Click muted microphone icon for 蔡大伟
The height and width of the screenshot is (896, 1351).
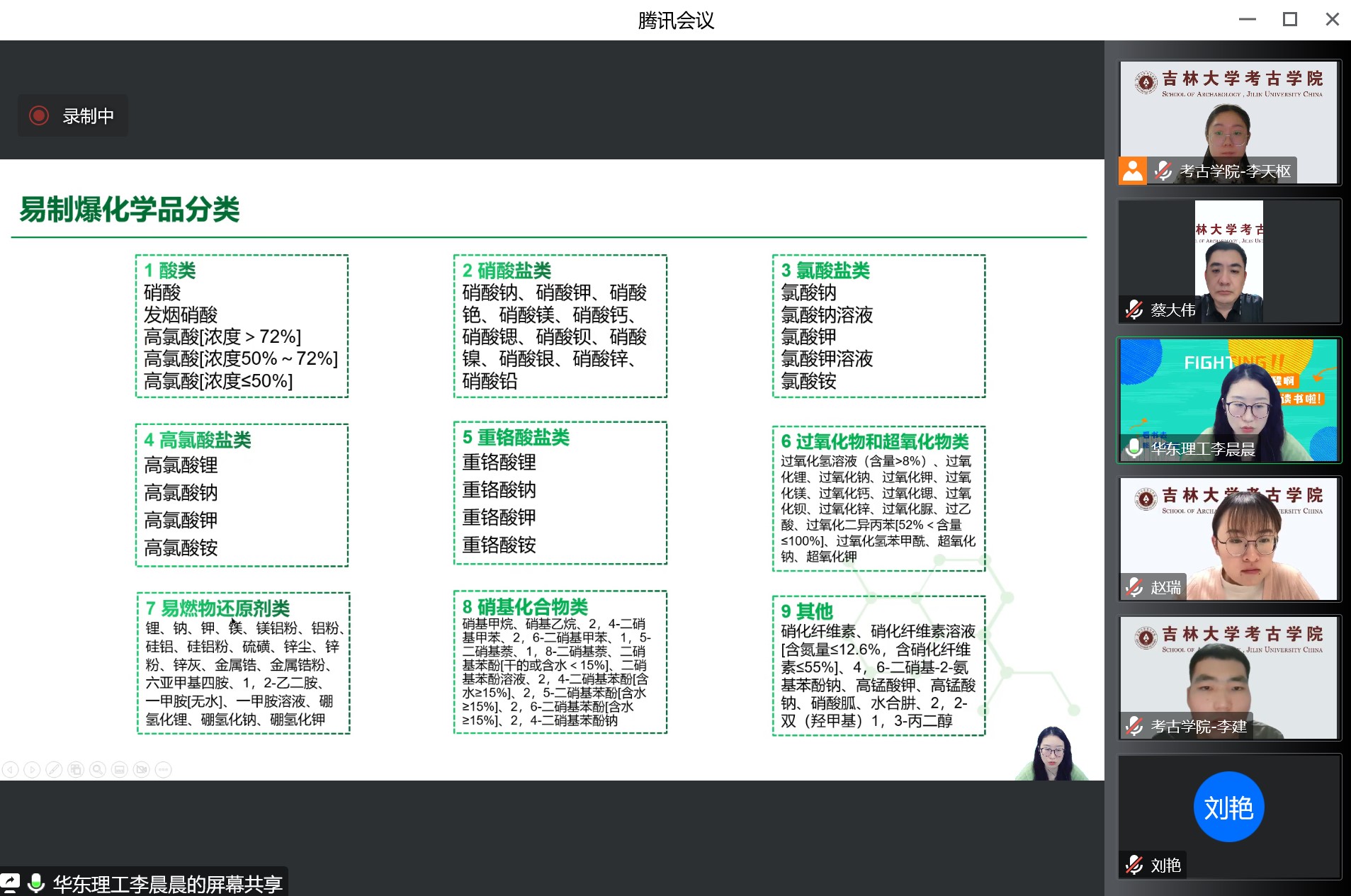pos(1134,310)
